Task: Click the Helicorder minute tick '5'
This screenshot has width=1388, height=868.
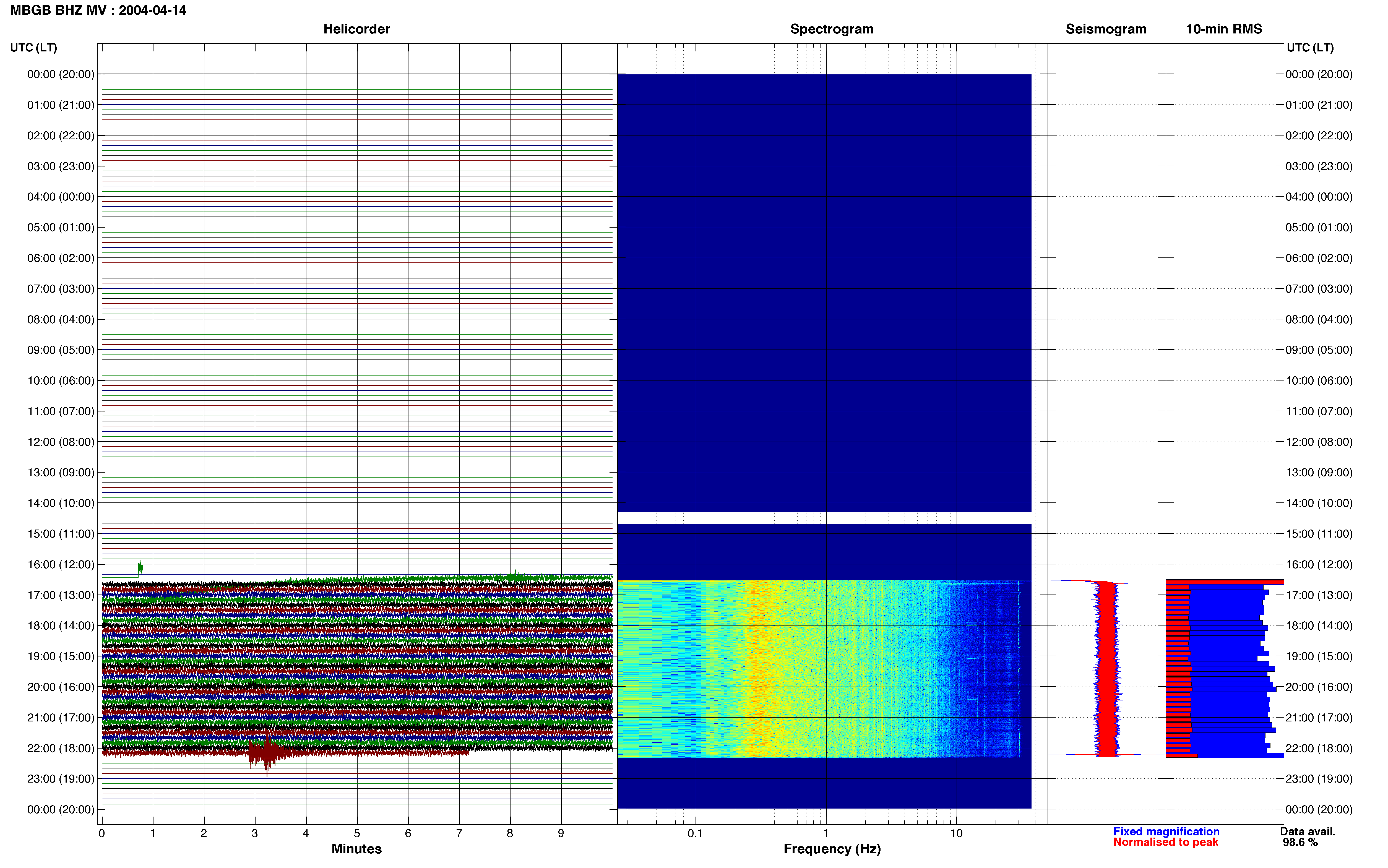Action: 357,833
